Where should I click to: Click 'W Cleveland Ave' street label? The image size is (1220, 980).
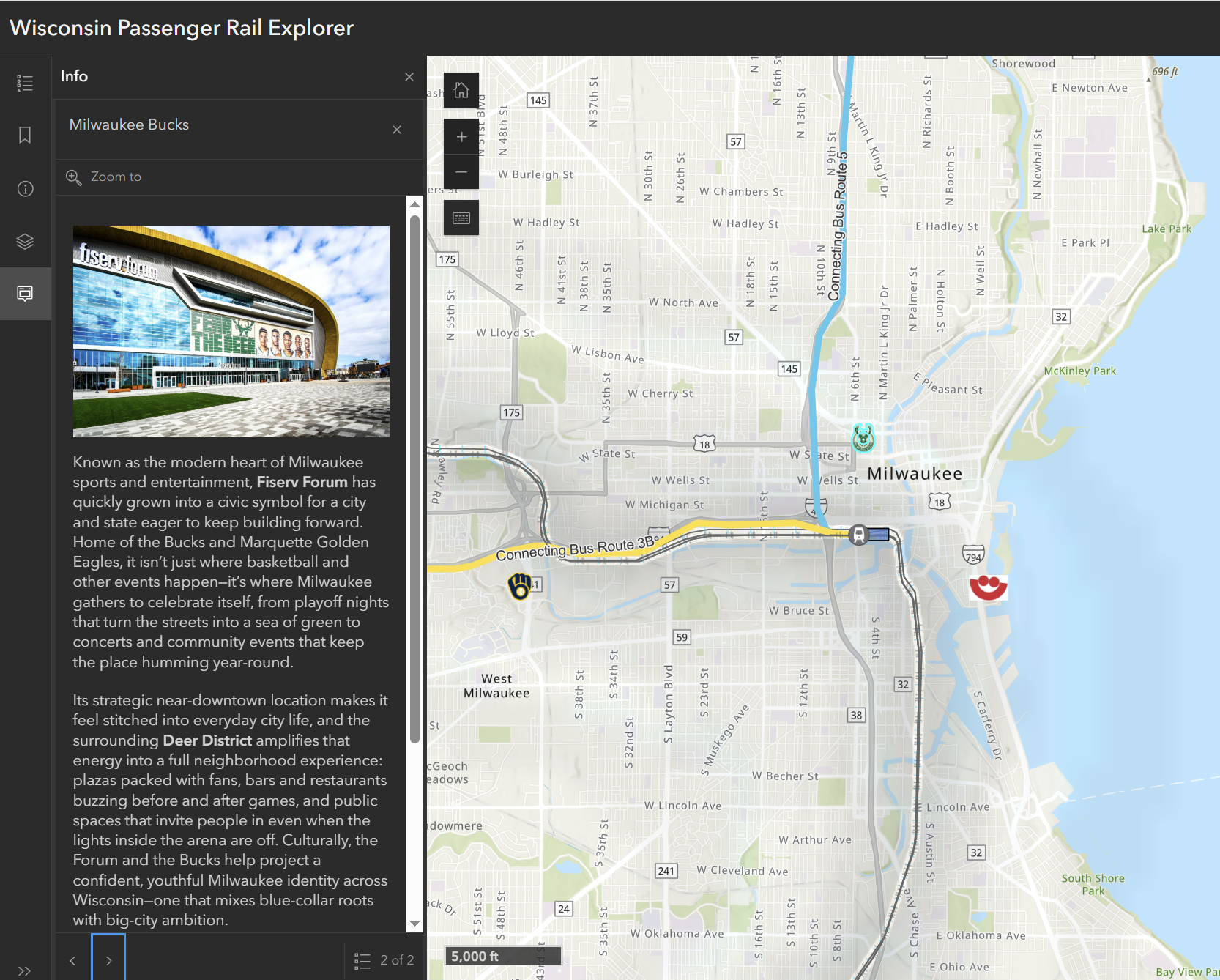point(743,871)
